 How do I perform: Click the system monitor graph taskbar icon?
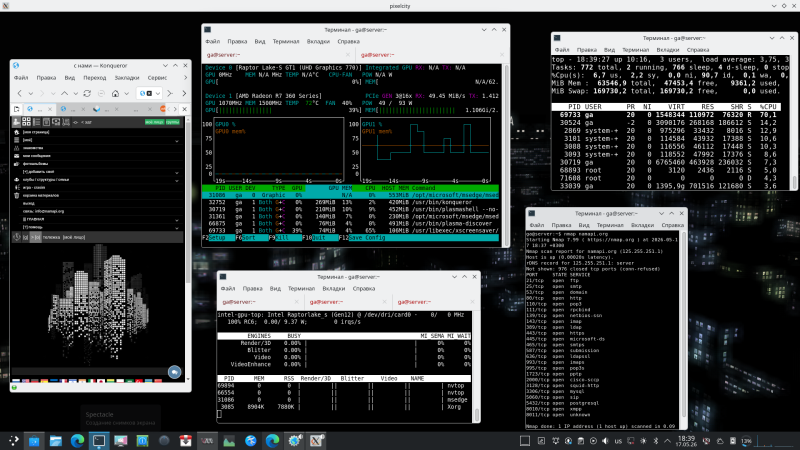(x=229, y=440)
